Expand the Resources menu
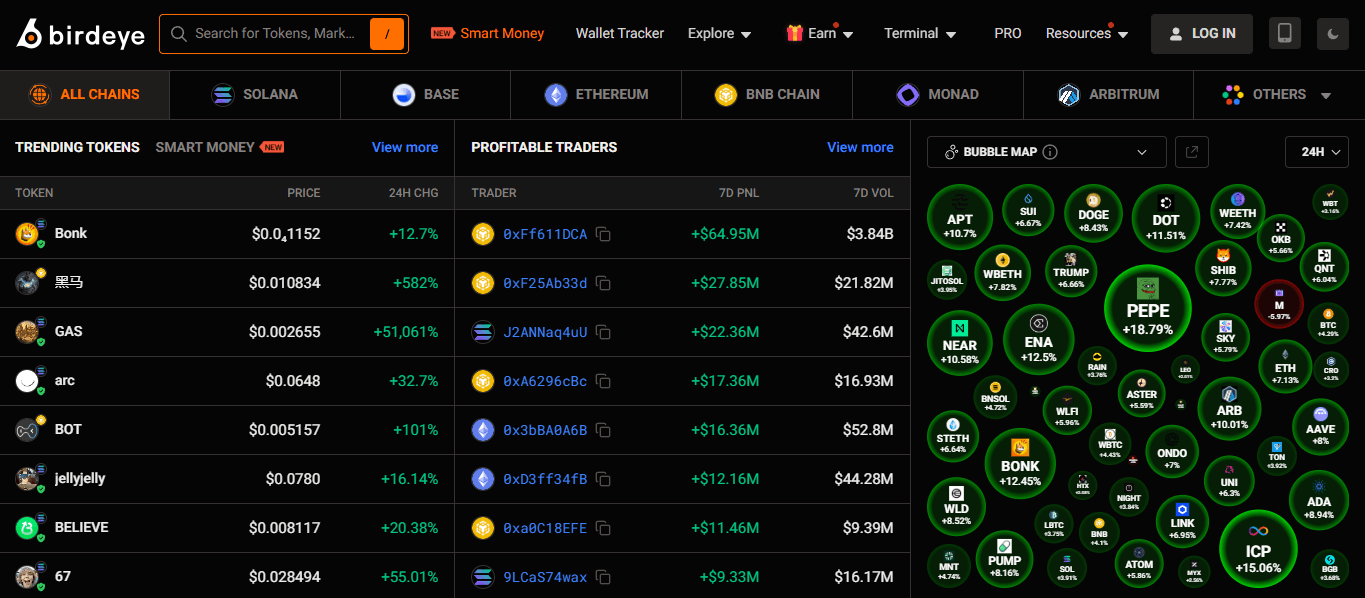 point(1087,34)
